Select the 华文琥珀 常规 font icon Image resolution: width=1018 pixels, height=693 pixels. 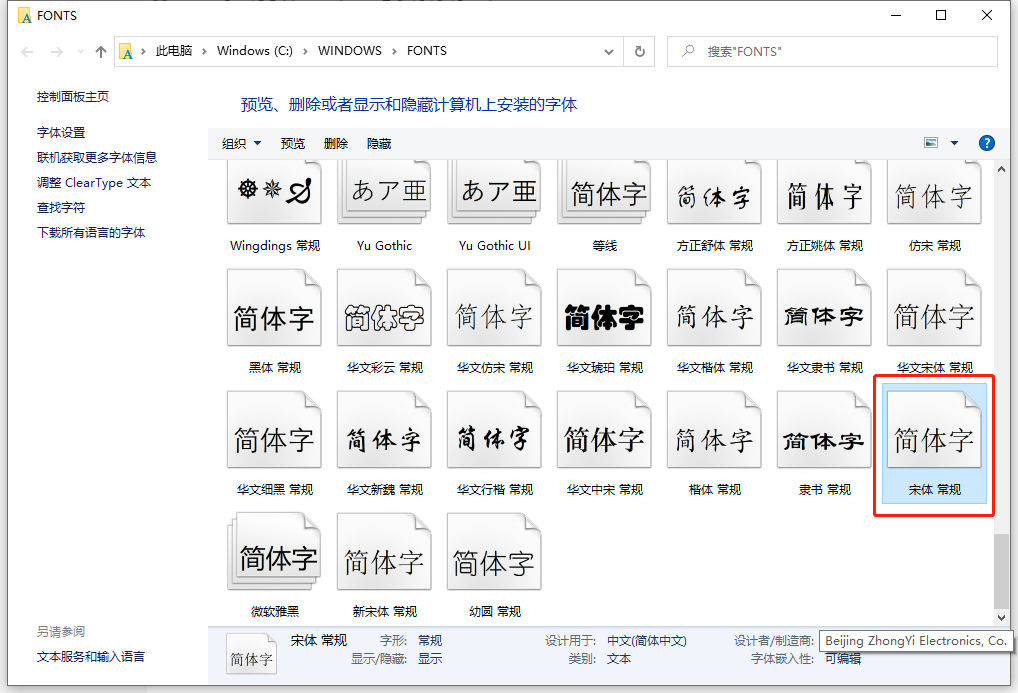pos(604,308)
